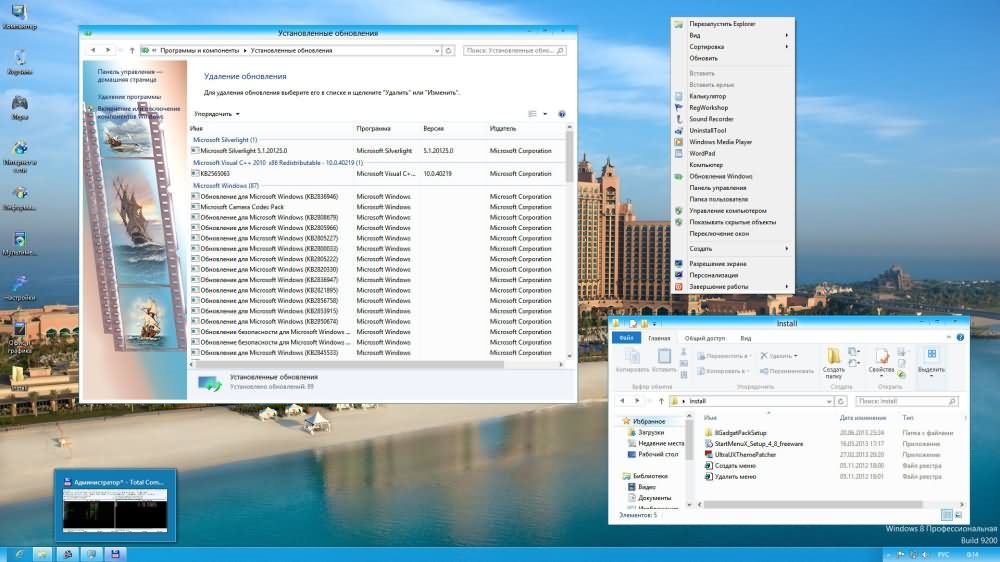Click the Свойства icon in Install ribbon
Image resolution: width=1000 pixels, height=562 pixels.
click(881, 361)
